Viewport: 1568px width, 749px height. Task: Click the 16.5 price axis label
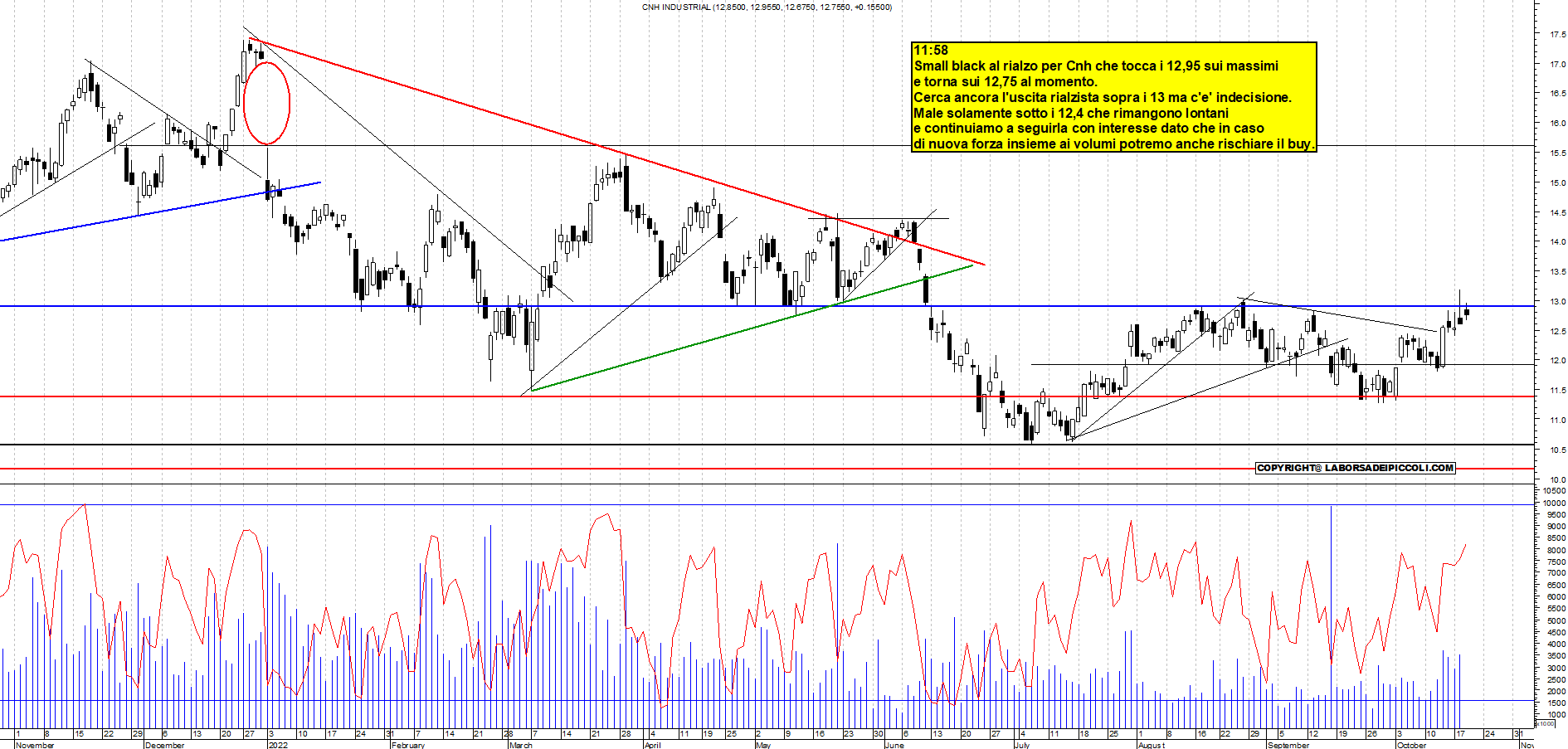(x=1557, y=94)
